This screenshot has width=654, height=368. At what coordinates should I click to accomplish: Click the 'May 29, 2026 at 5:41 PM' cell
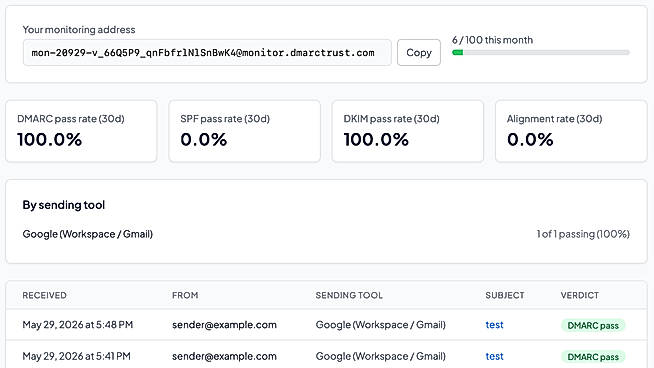coord(76,356)
